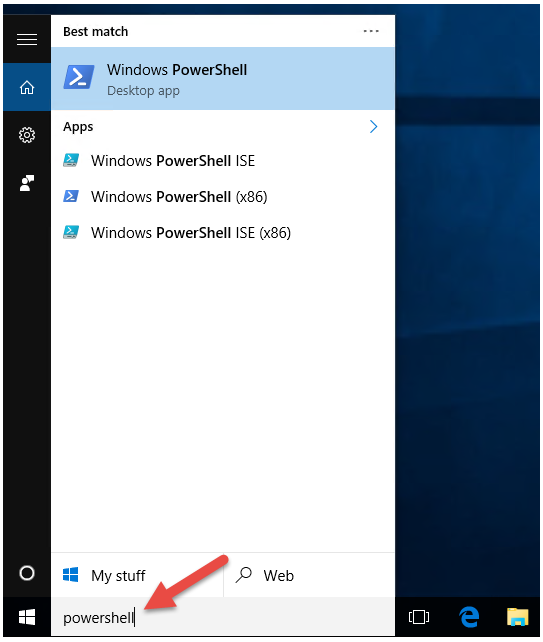
Task: Click the Apps category header
Action: (78, 127)
